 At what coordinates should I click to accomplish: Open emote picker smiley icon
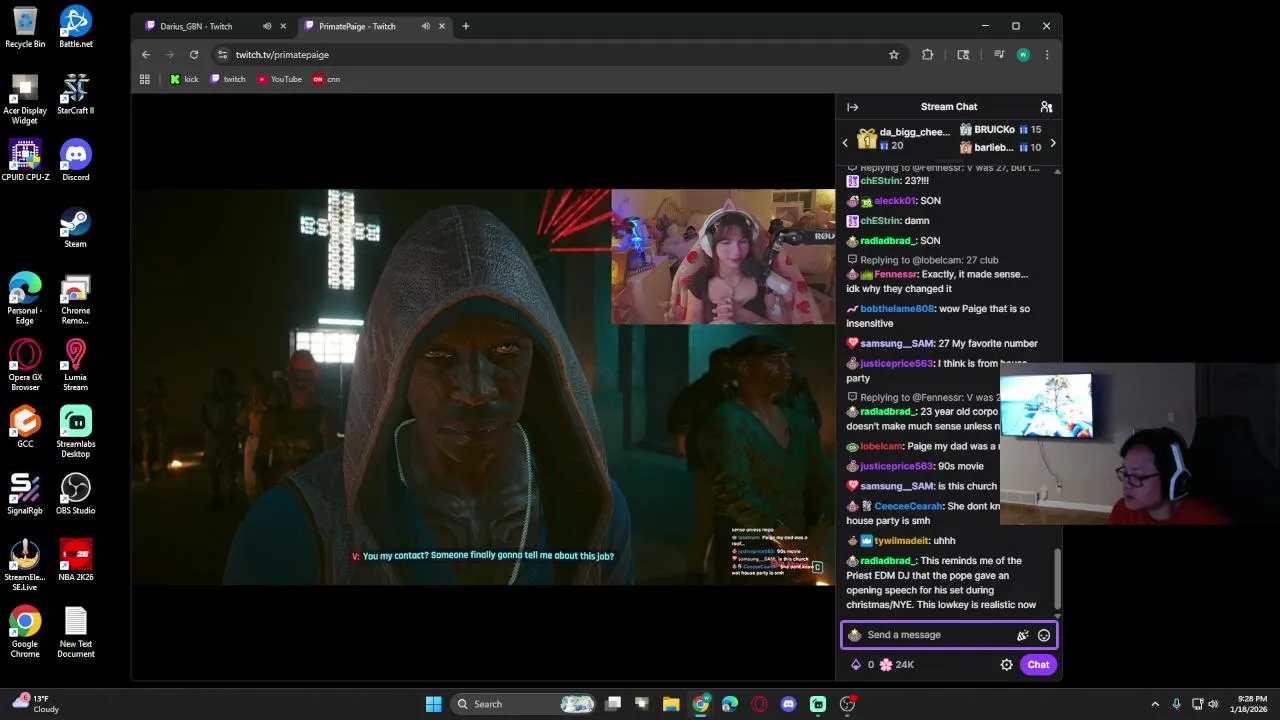point(1044,635)
